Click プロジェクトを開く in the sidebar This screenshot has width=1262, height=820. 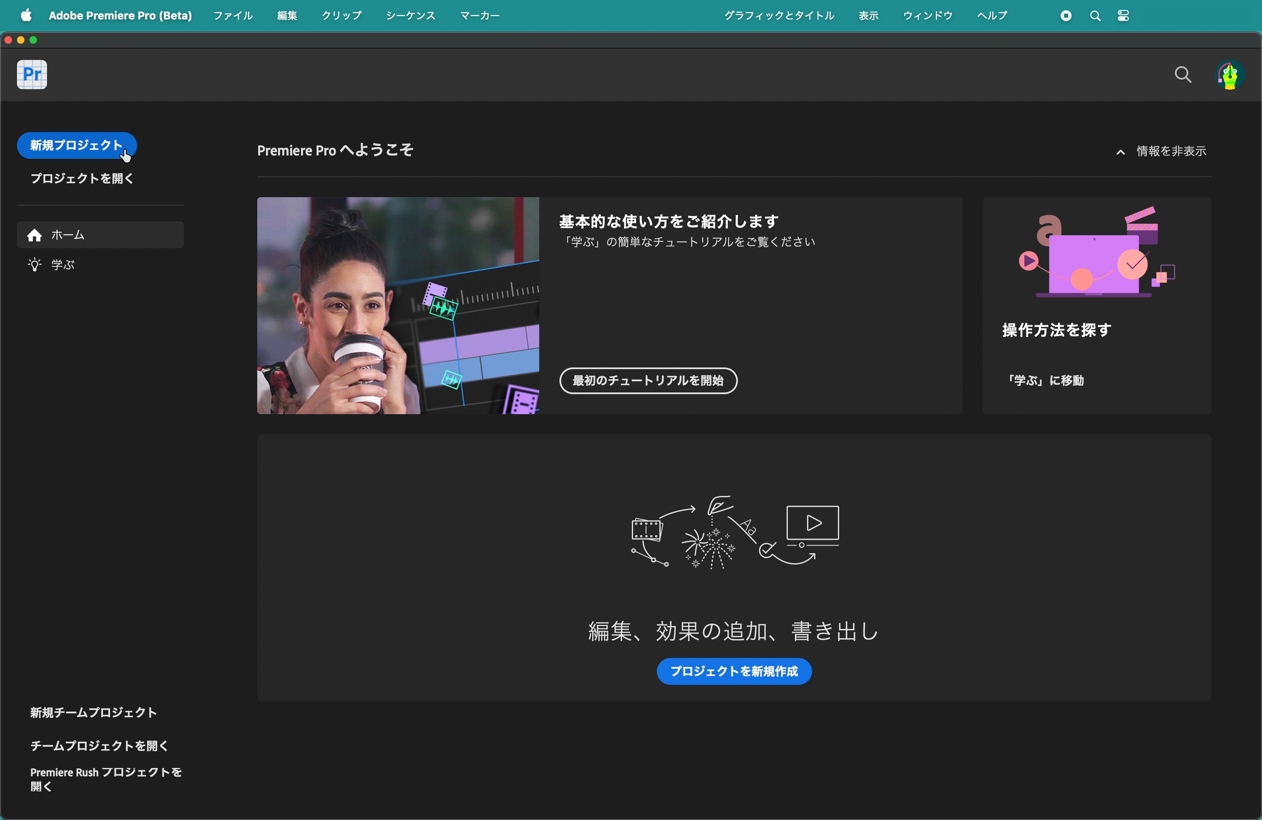pos(82,179)
